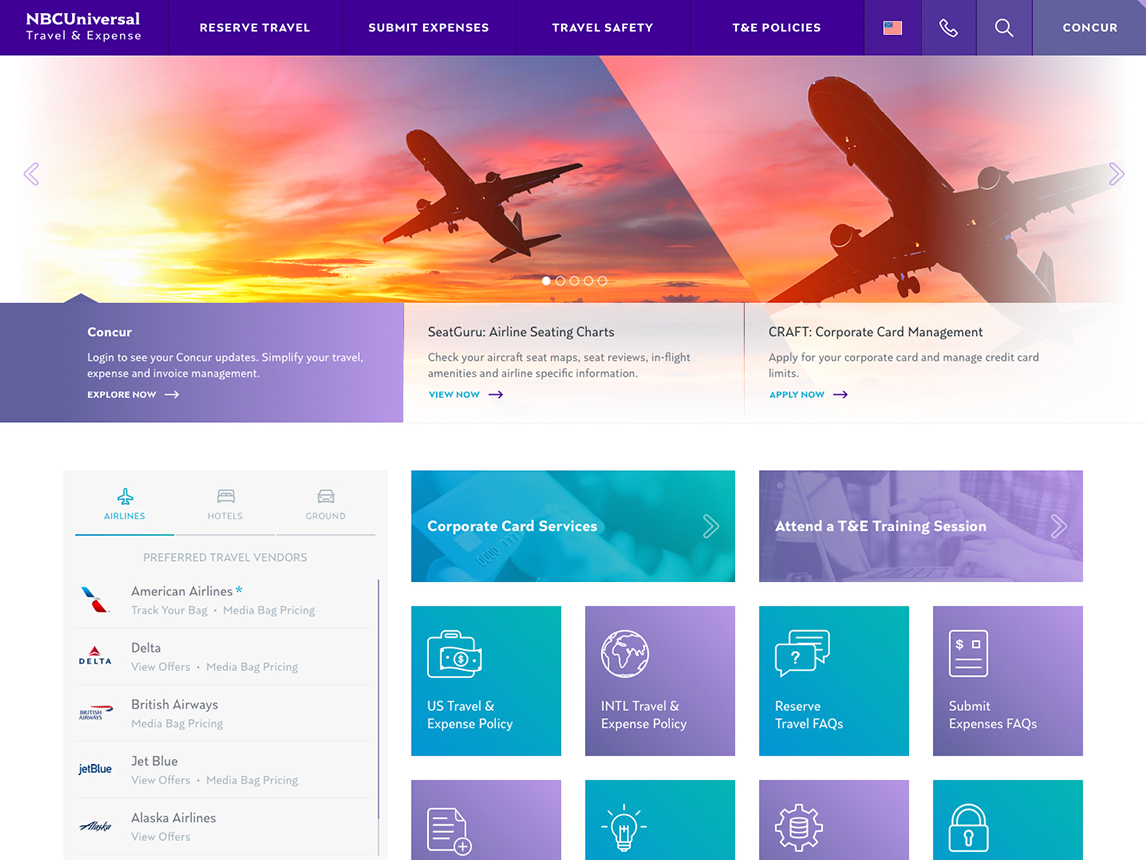Viewport: 1146px width, 860px height.
Task: Open the phone contact icon
Action: point(948,28)
